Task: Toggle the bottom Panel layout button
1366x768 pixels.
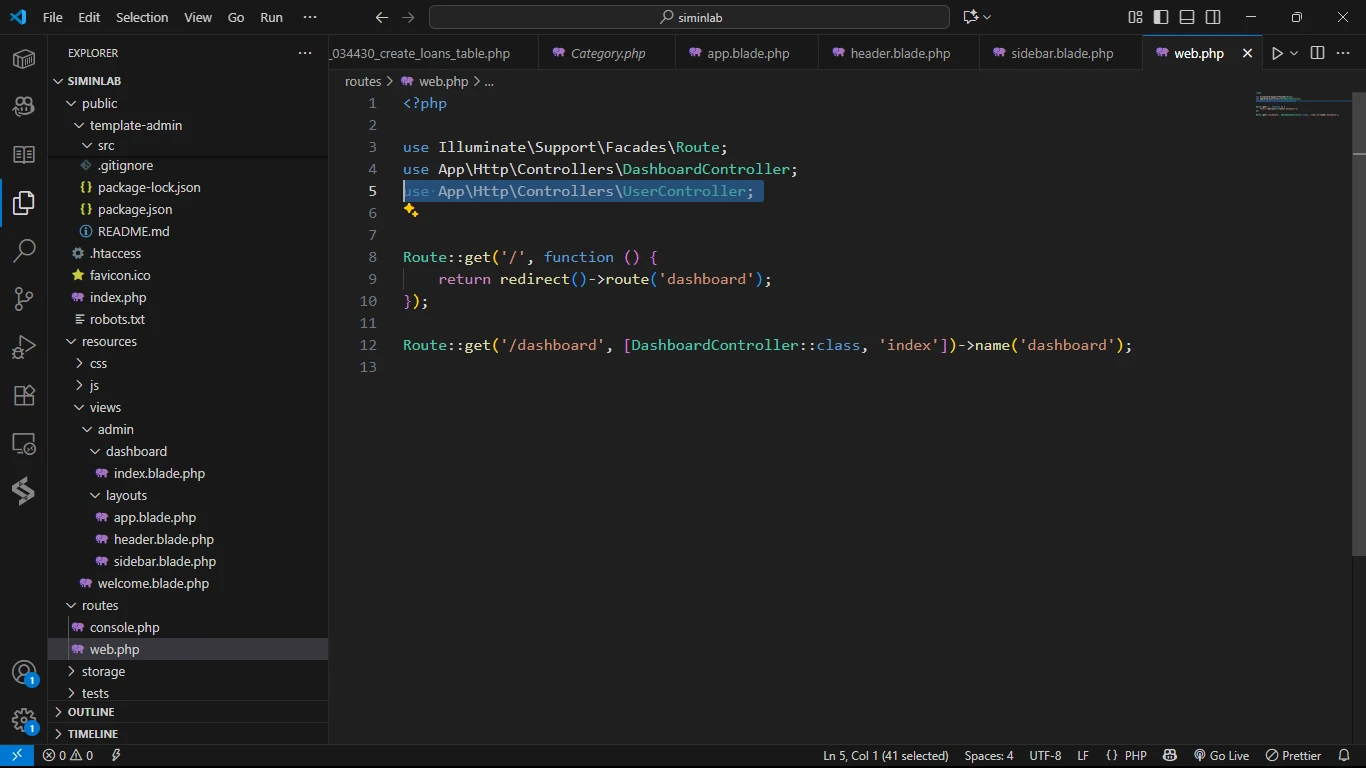Action: pyautogui.click(x=1187, y=17)
